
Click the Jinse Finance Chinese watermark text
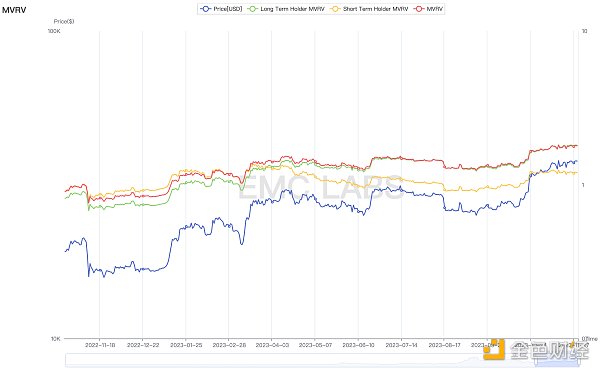click(x=549, y=350)
